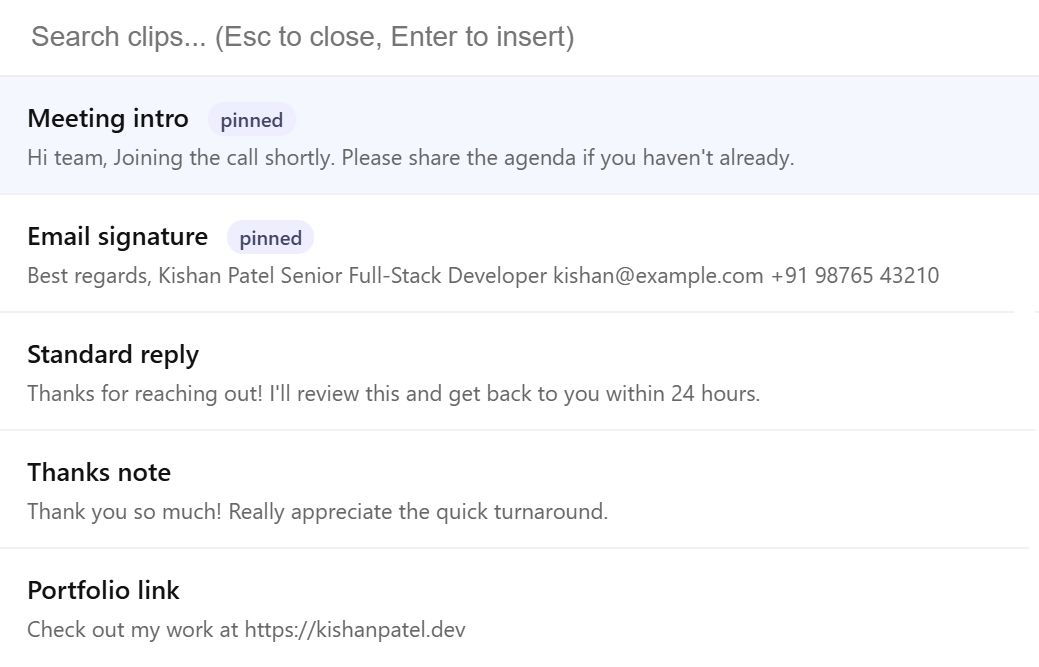1039x667 pixels.
Task: Select the Email signature clip title
Action: click(118, 237)
